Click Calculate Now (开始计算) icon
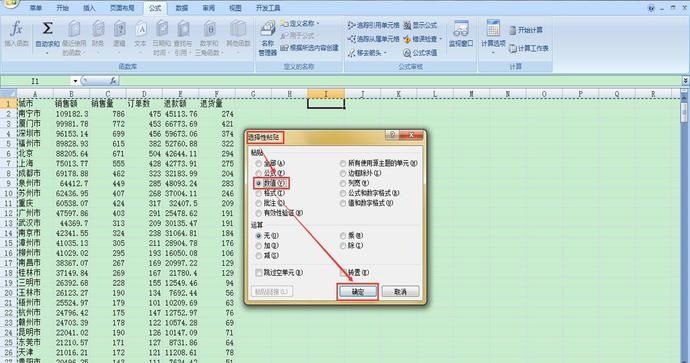The height and width of the screenshot is (363, 690). (x=513, y=30)
